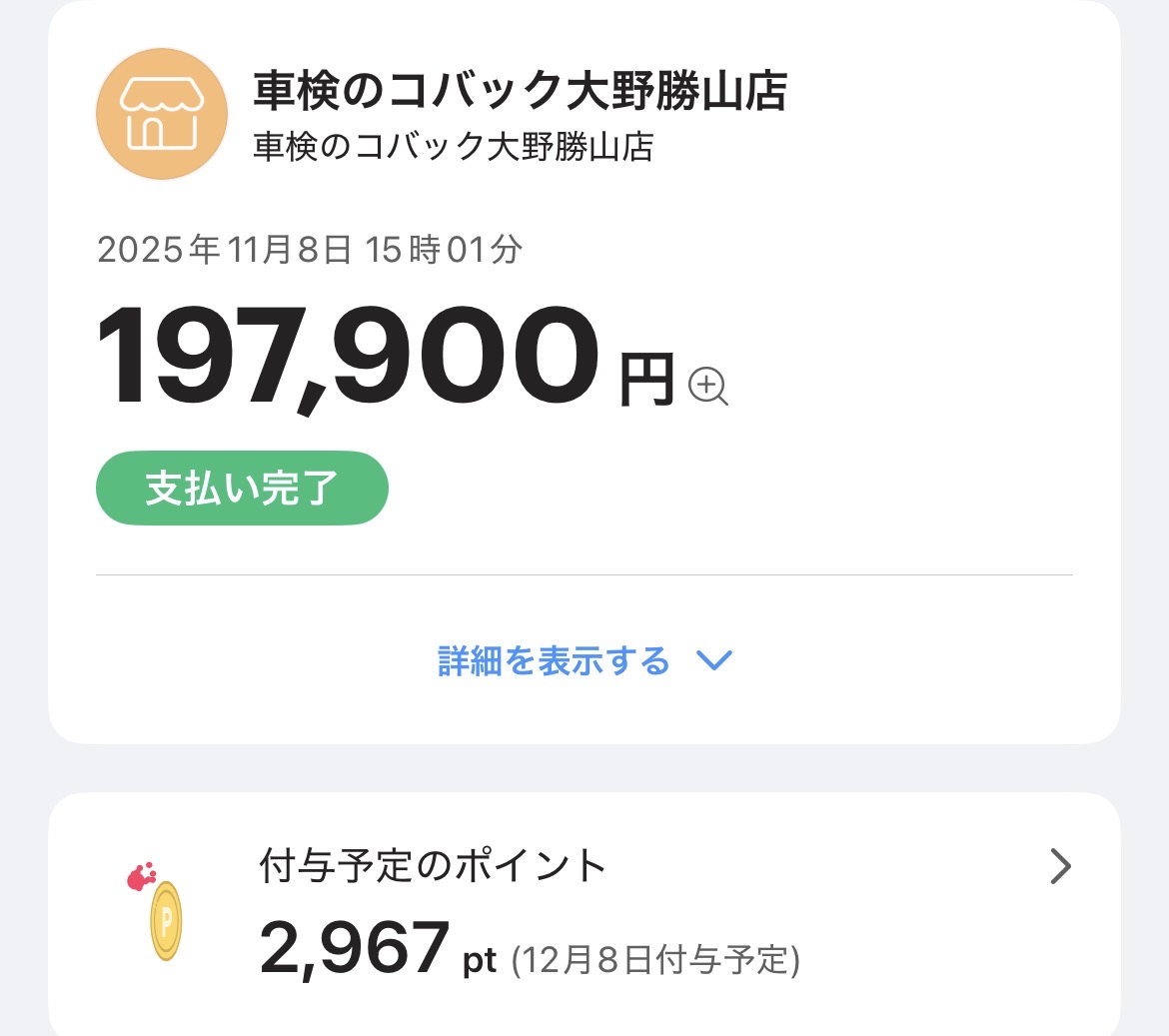Tap the 2025年11月8日 15時01分 timestamp

pyautogui.click(x=309, y=250)
